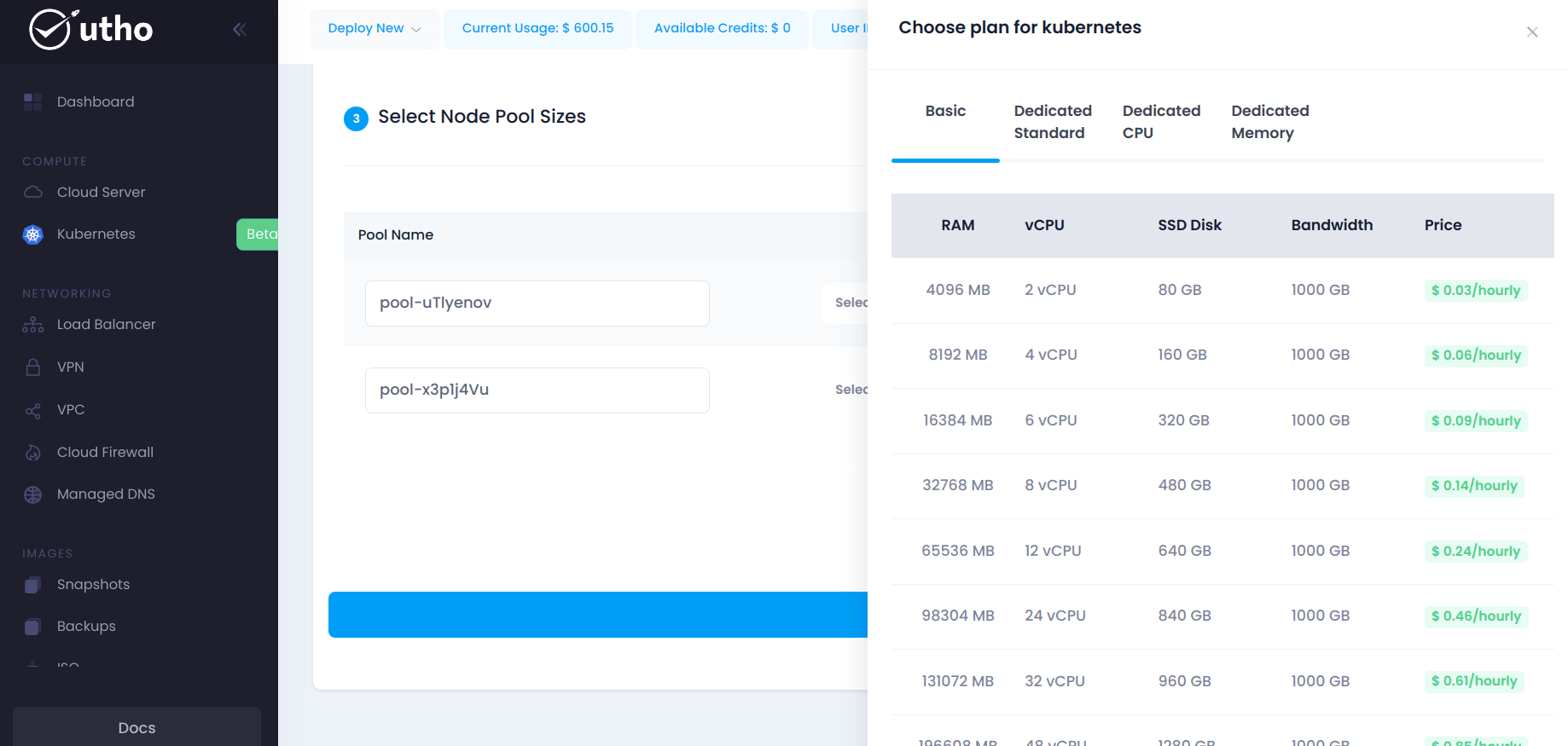Switch to Dedicated Standard tab
The height and width of the screenshot is (746, 1568).
(1053, 122)
